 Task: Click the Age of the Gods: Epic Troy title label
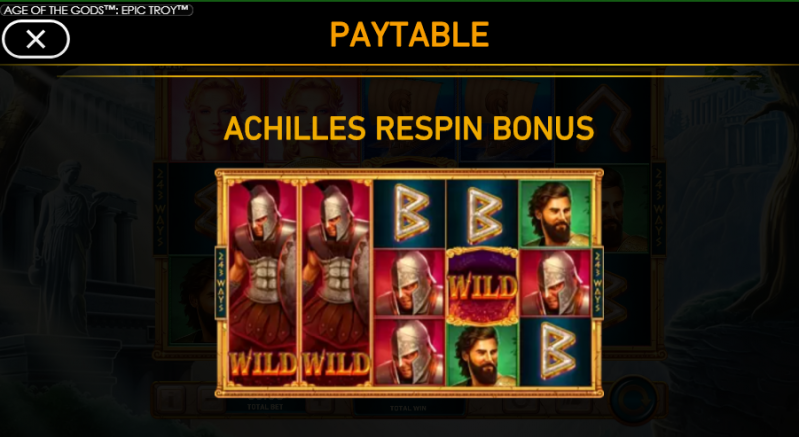coord(97,10)
